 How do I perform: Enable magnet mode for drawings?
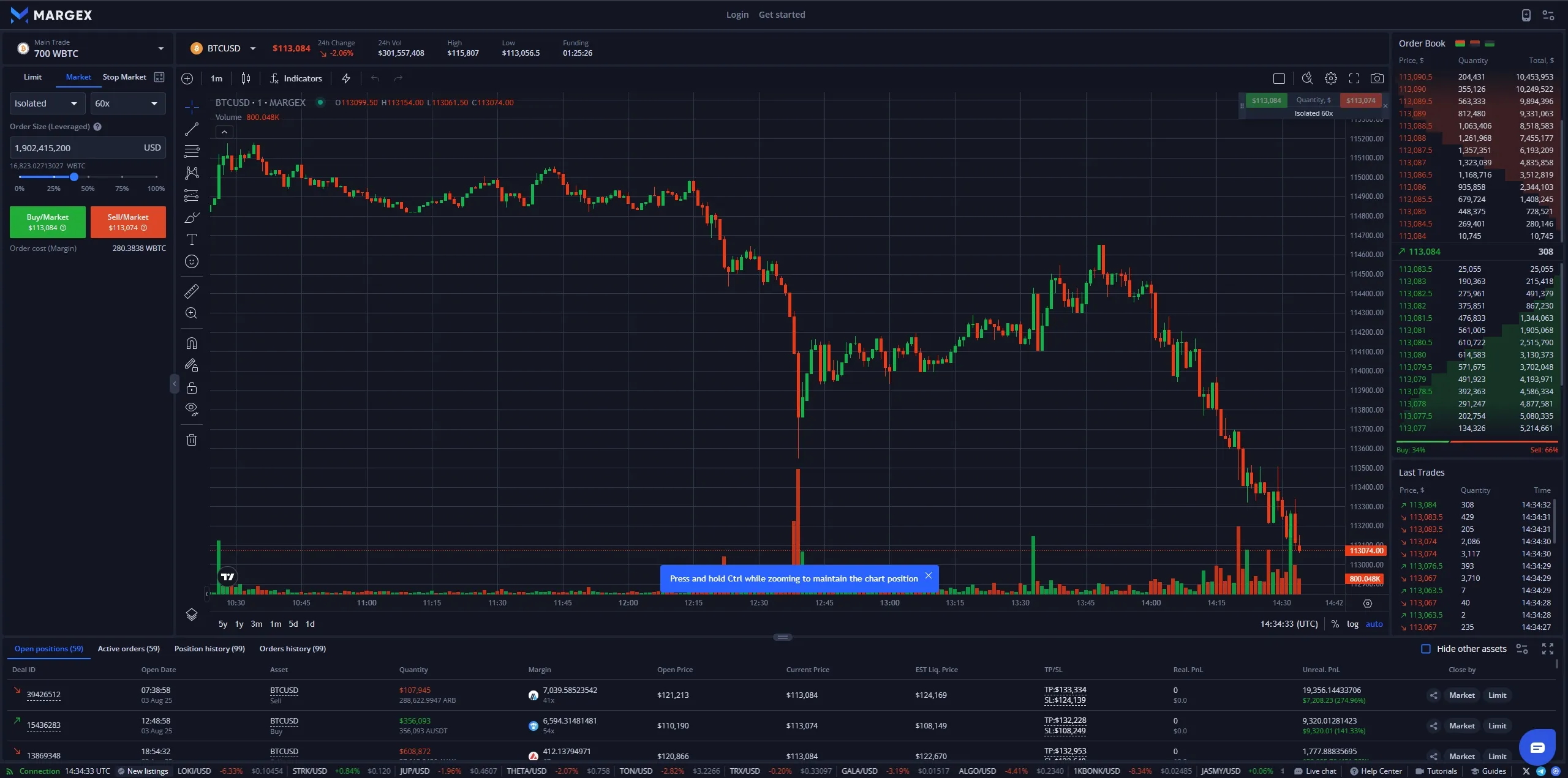[x=192, y=343]
